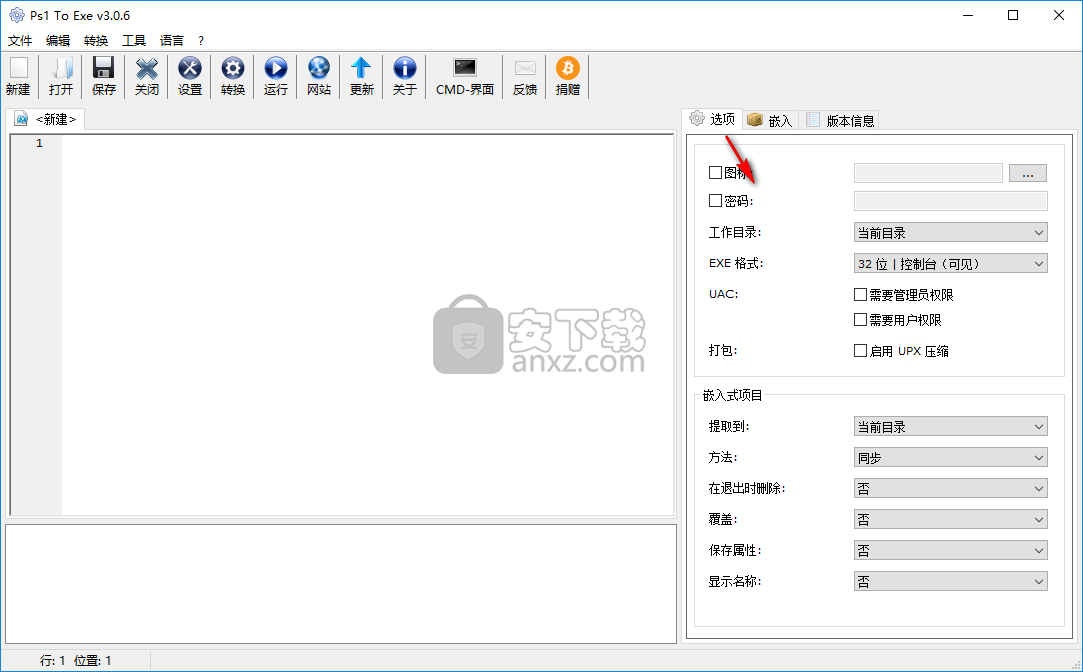1083x672 pixels.
Task: Click the 反馈 (Feedback) envelope icon
Action: pos(525,68)
